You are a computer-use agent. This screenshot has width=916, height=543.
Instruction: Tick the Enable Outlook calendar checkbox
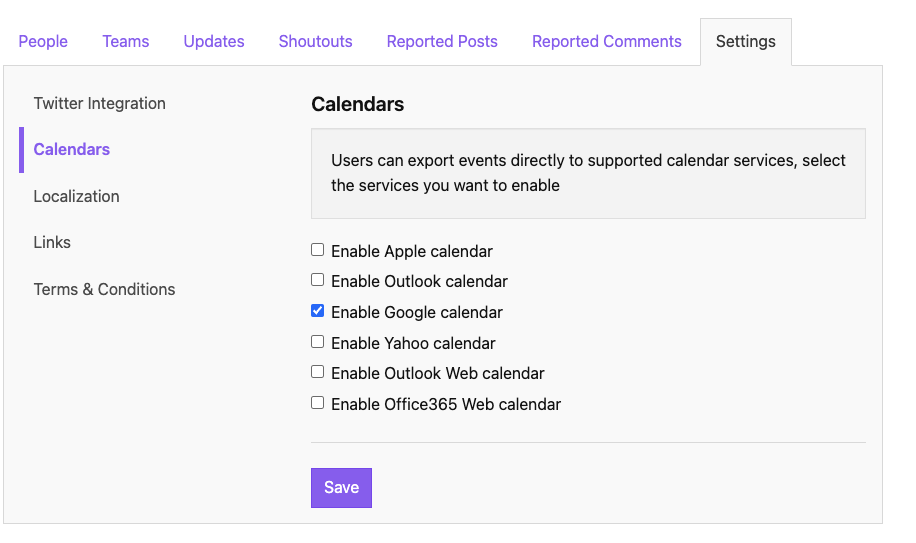click(x=317, y=280)
